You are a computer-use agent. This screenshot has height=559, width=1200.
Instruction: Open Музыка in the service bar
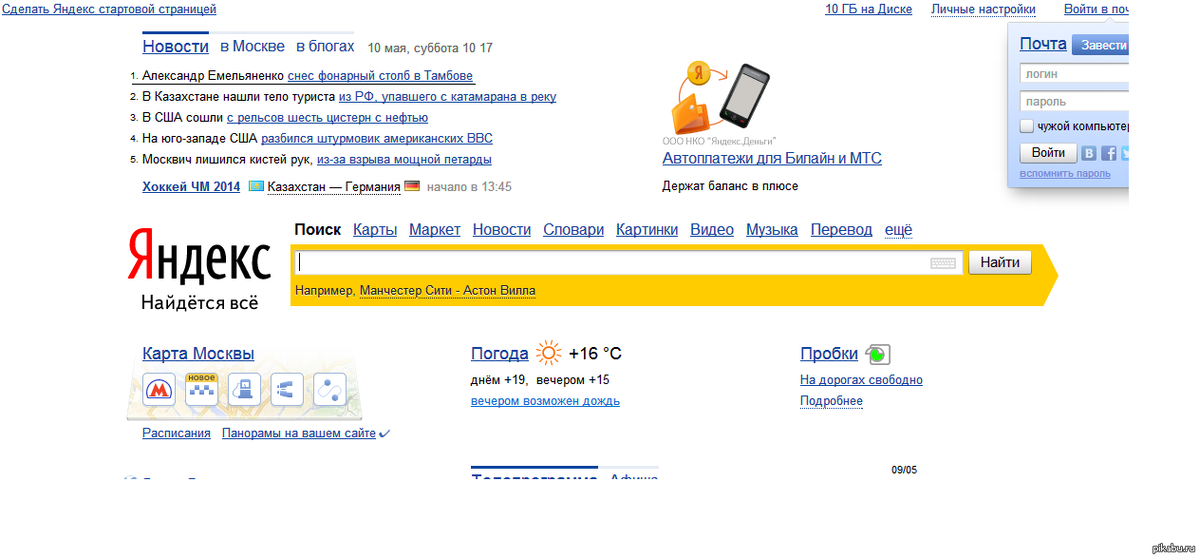click(x=772, y=229)
